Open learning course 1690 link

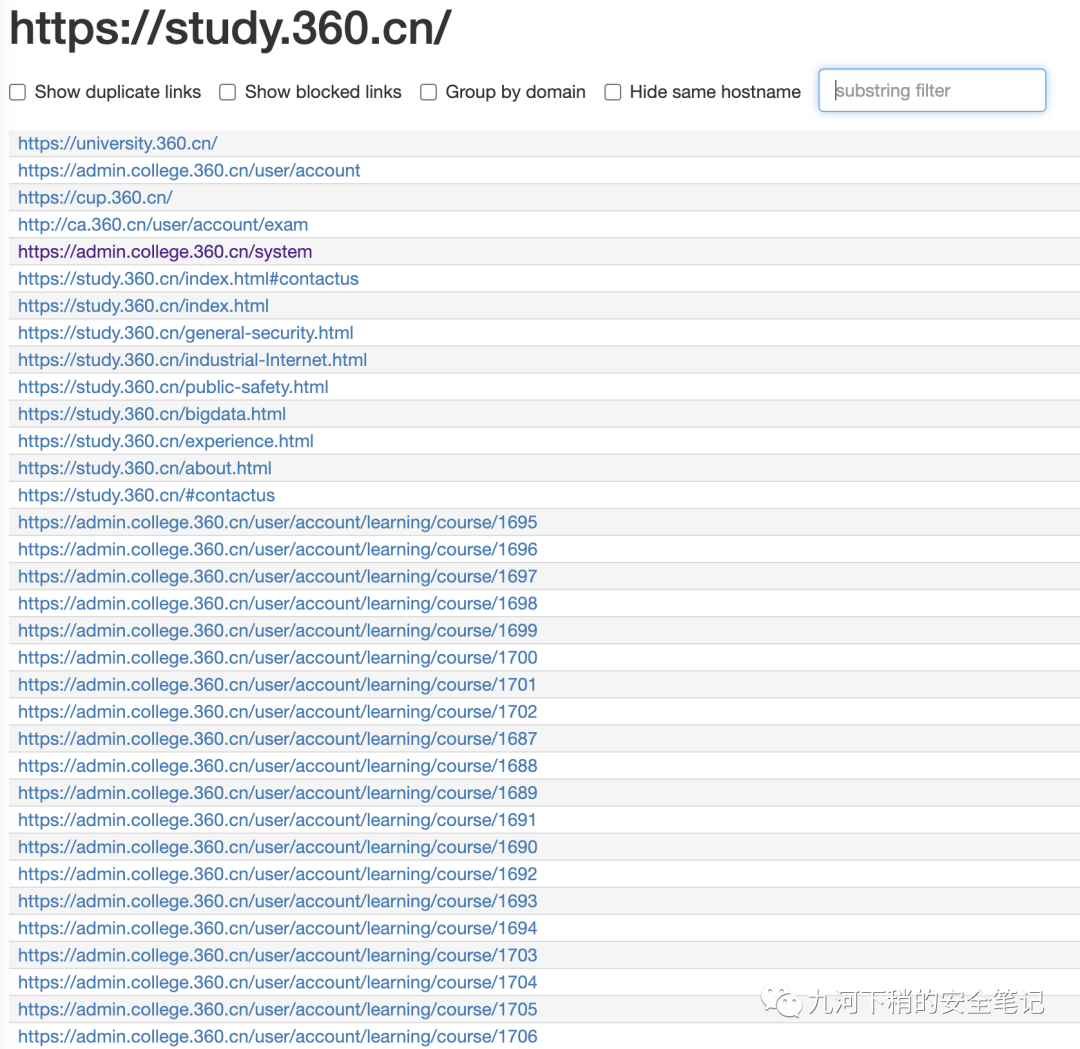click(x=278, y=847)
